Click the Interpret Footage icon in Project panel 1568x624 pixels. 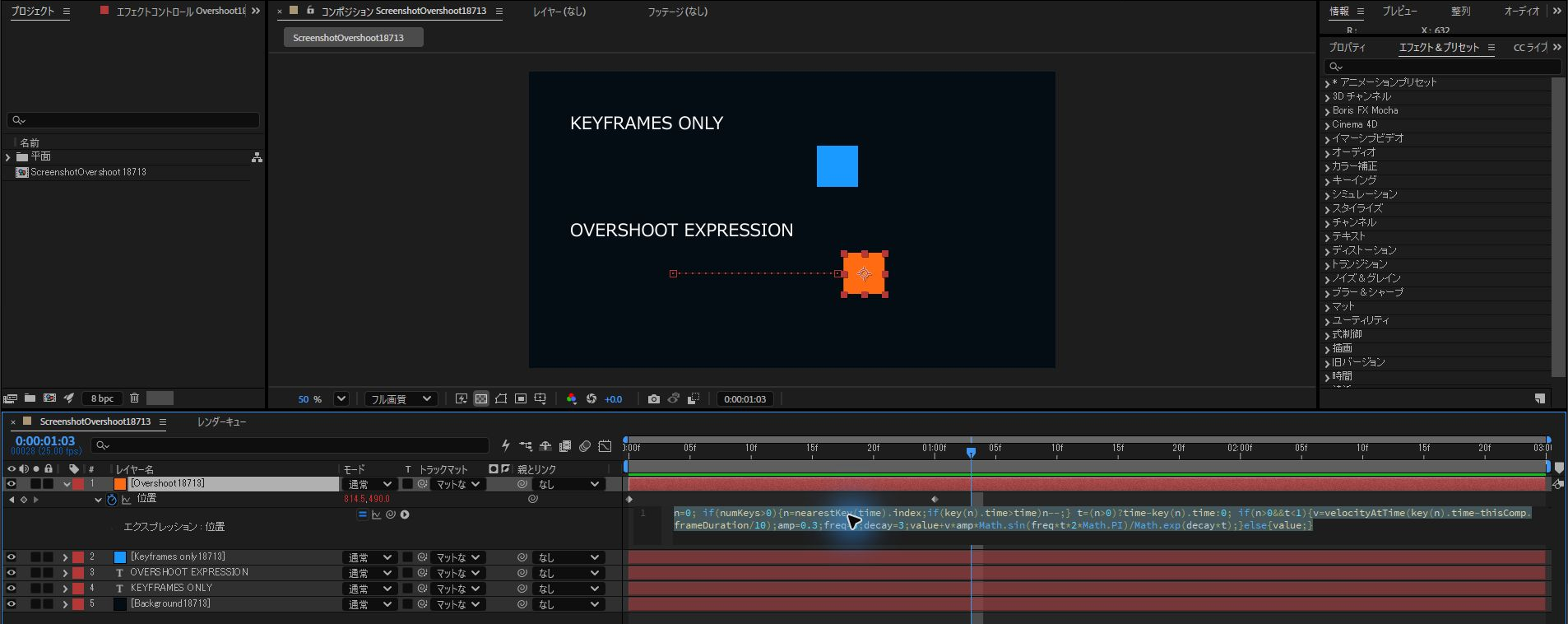pos(10,398)
